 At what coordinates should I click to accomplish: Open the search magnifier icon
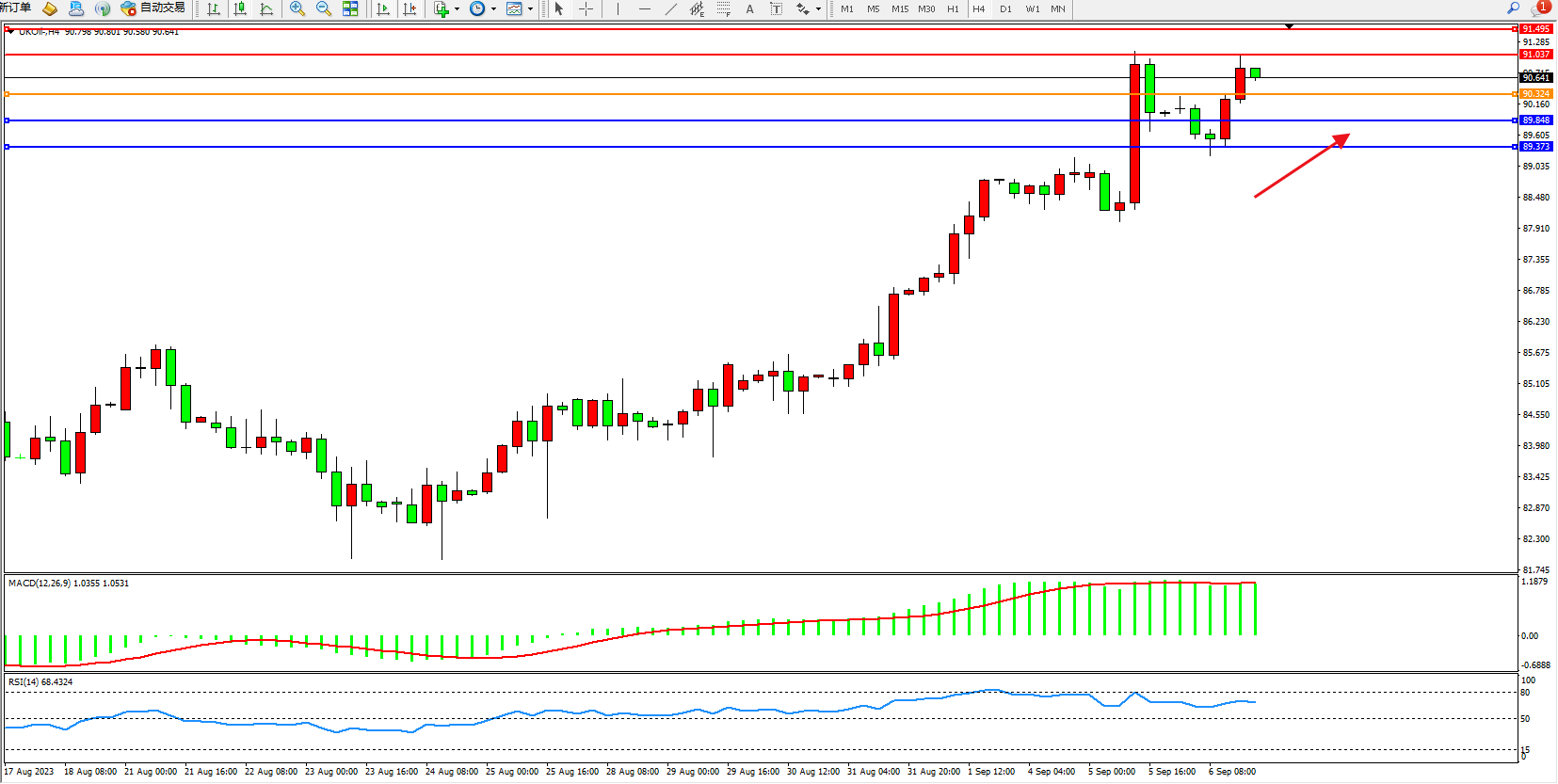(1514, 8)
